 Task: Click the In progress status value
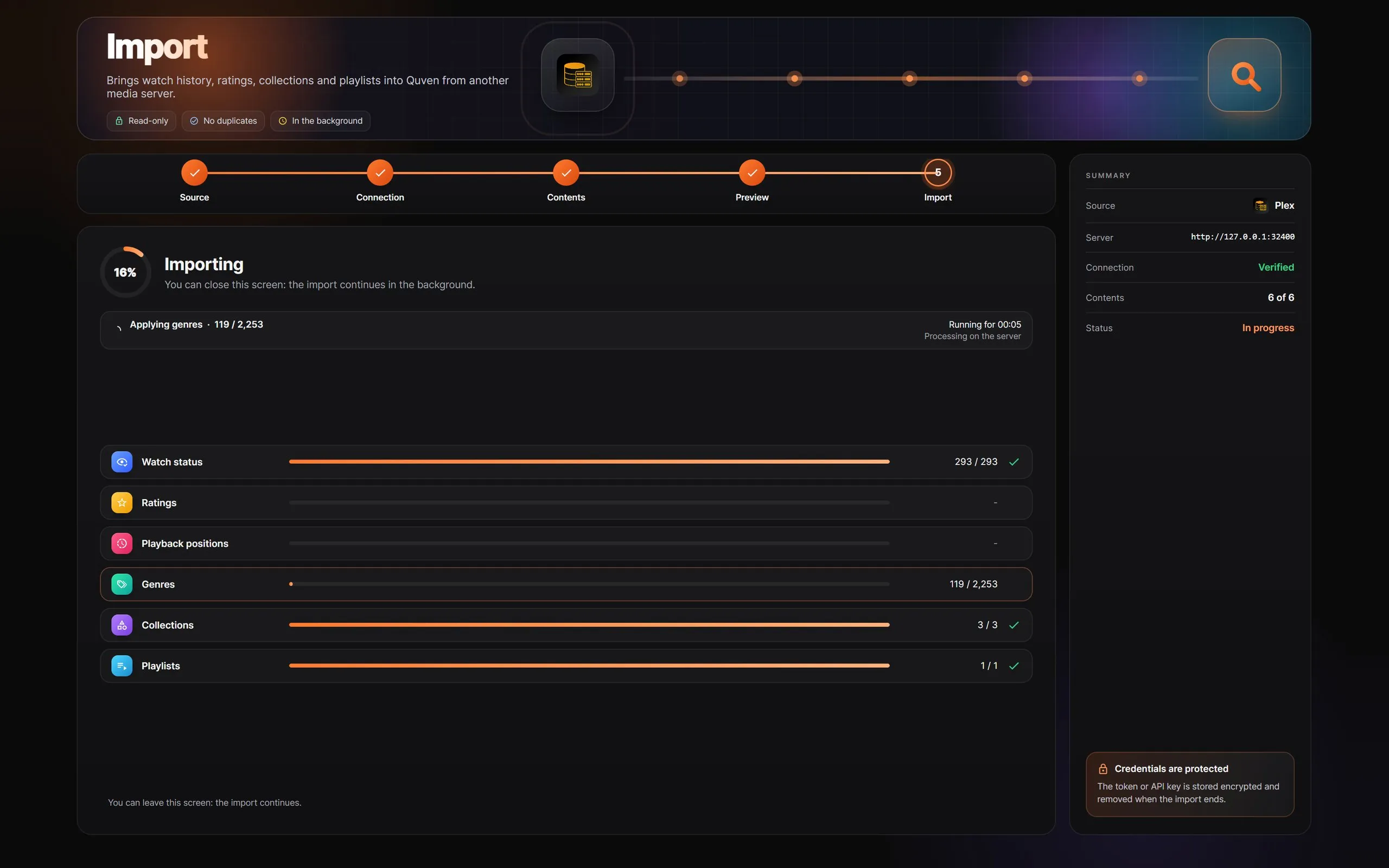click(x=1268, y=328)
